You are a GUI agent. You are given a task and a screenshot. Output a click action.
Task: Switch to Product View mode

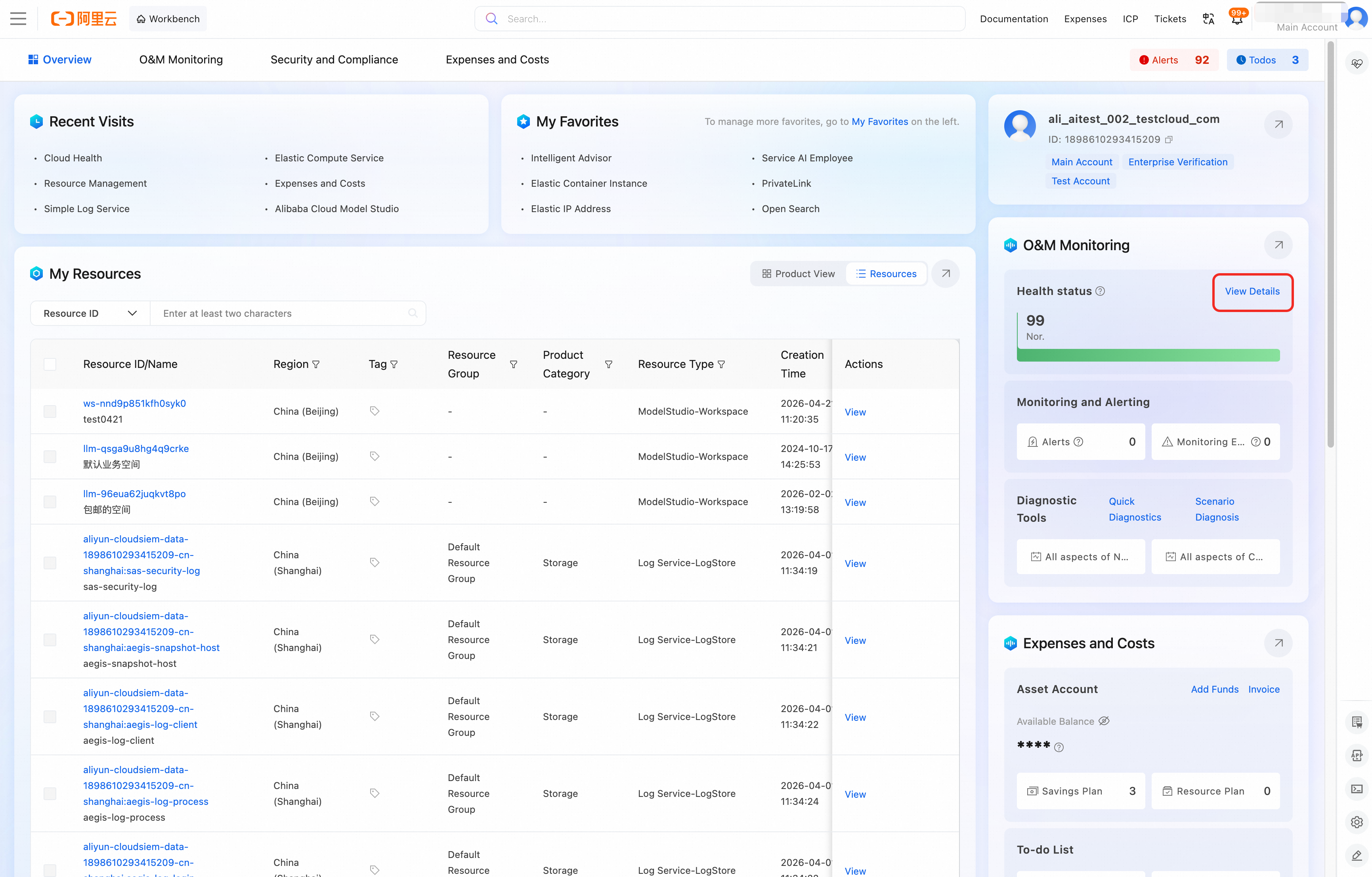coord(798,274)
